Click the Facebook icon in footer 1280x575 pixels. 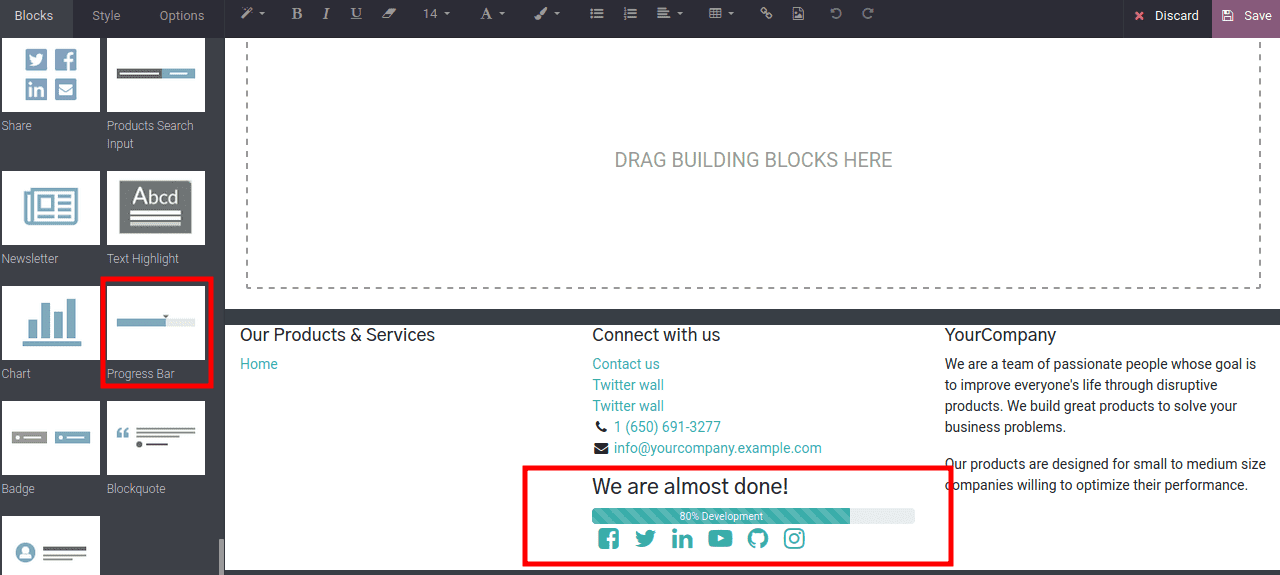[x=608, y=539]
